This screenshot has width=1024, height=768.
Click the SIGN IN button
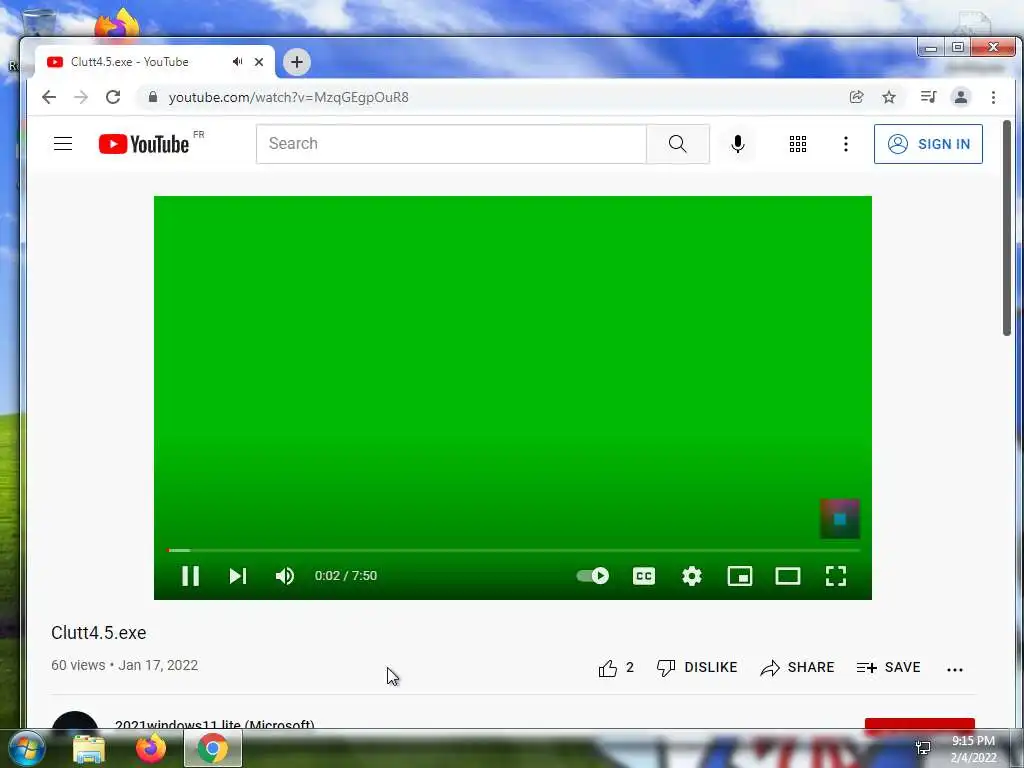pyautogui.click(x=928, y=144)
